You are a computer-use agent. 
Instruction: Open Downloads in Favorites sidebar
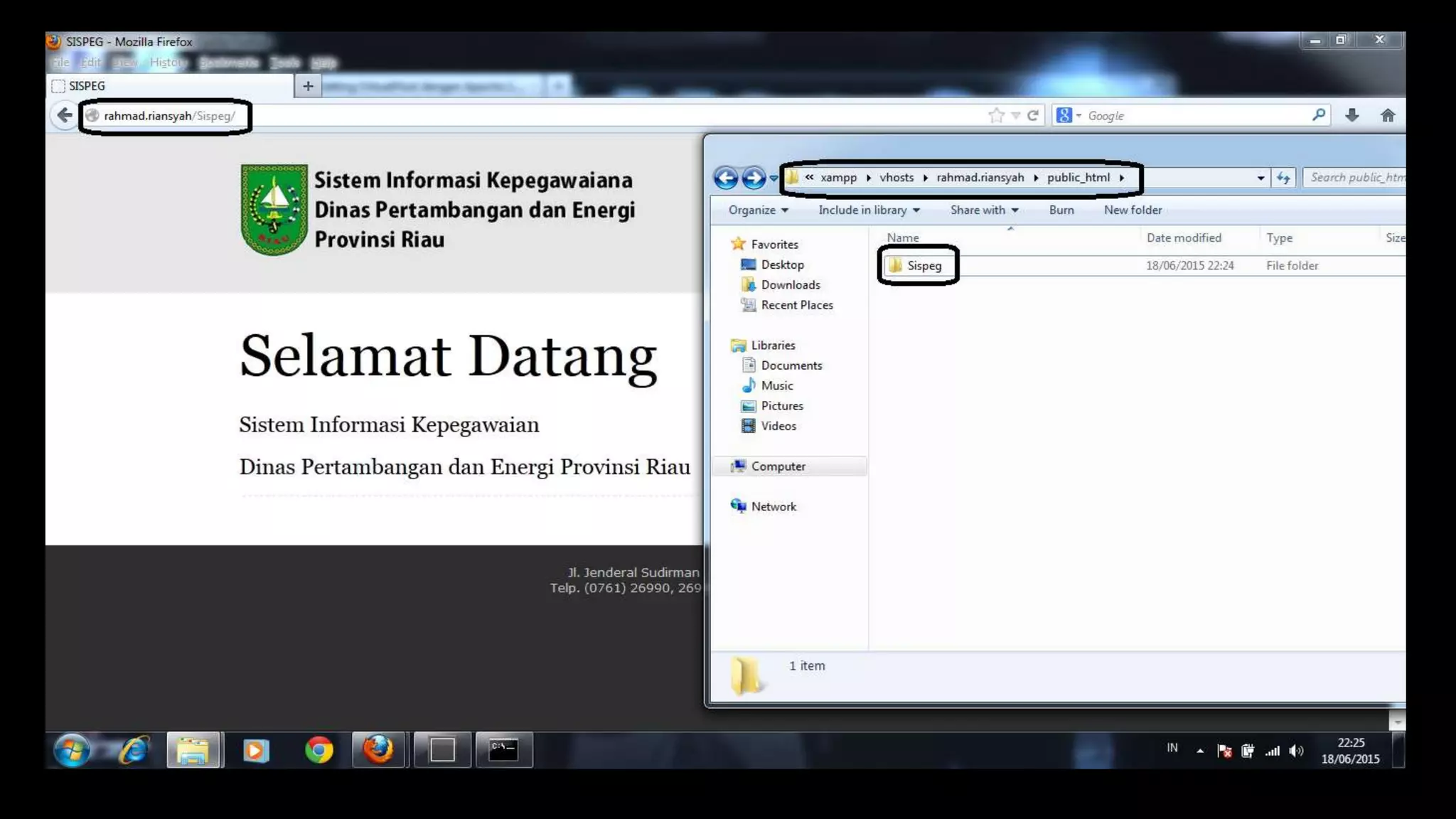(x=790, y=285)
